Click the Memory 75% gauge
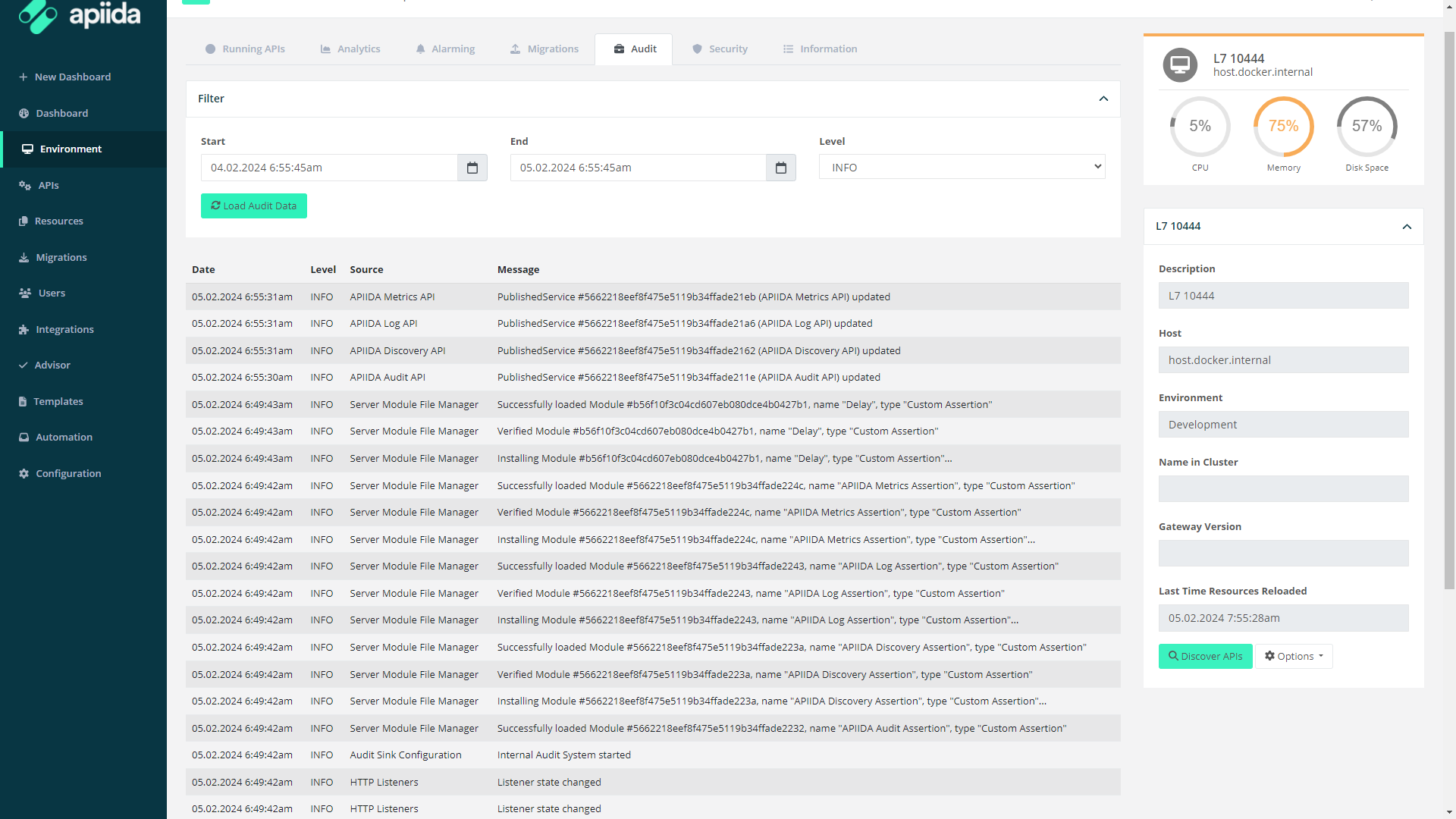 click(1283, 127)
